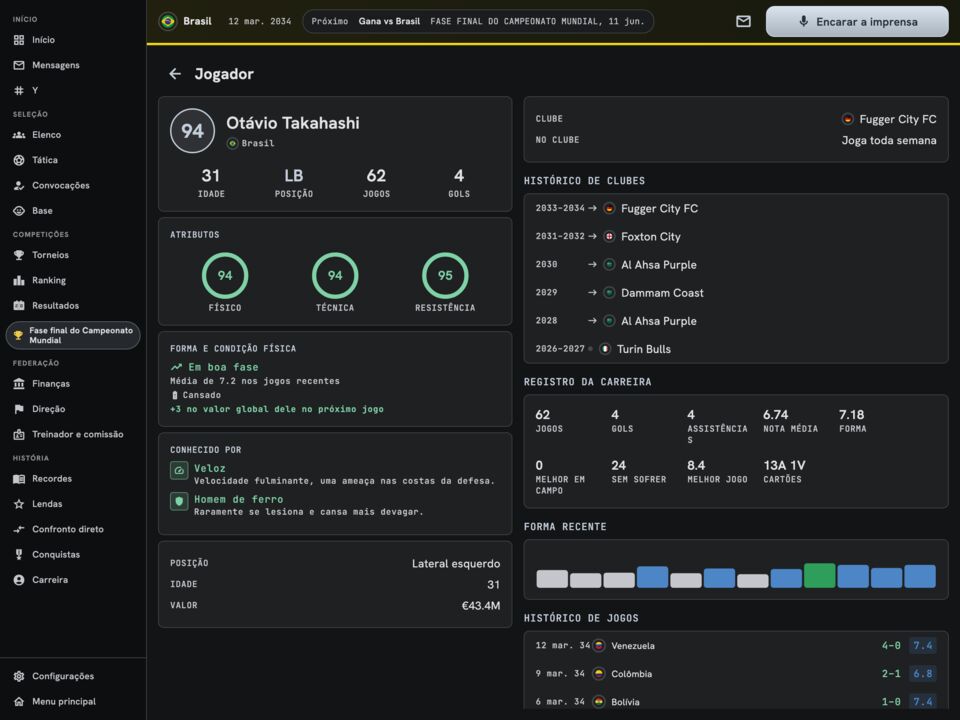Select Tática in the sidebar

click(x=73, y=160)
